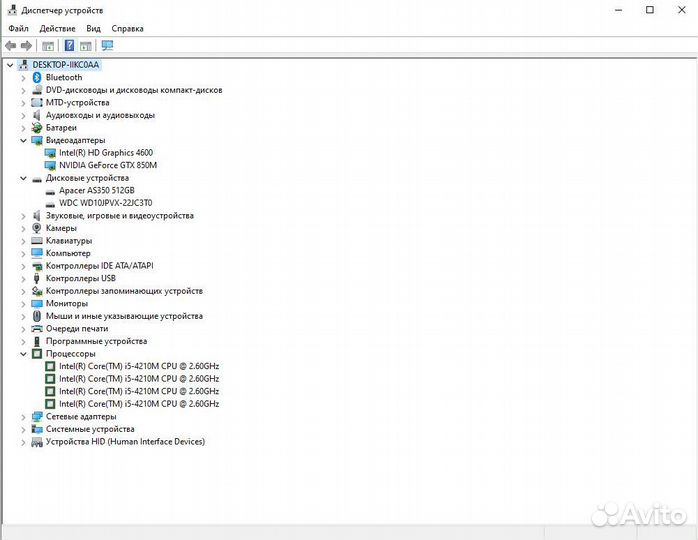This screenshot has width=698, height=540.
Task: Select the last Intel Core i5-4210M processor entry
Action: pyautogui.click(x=139, y=404)
